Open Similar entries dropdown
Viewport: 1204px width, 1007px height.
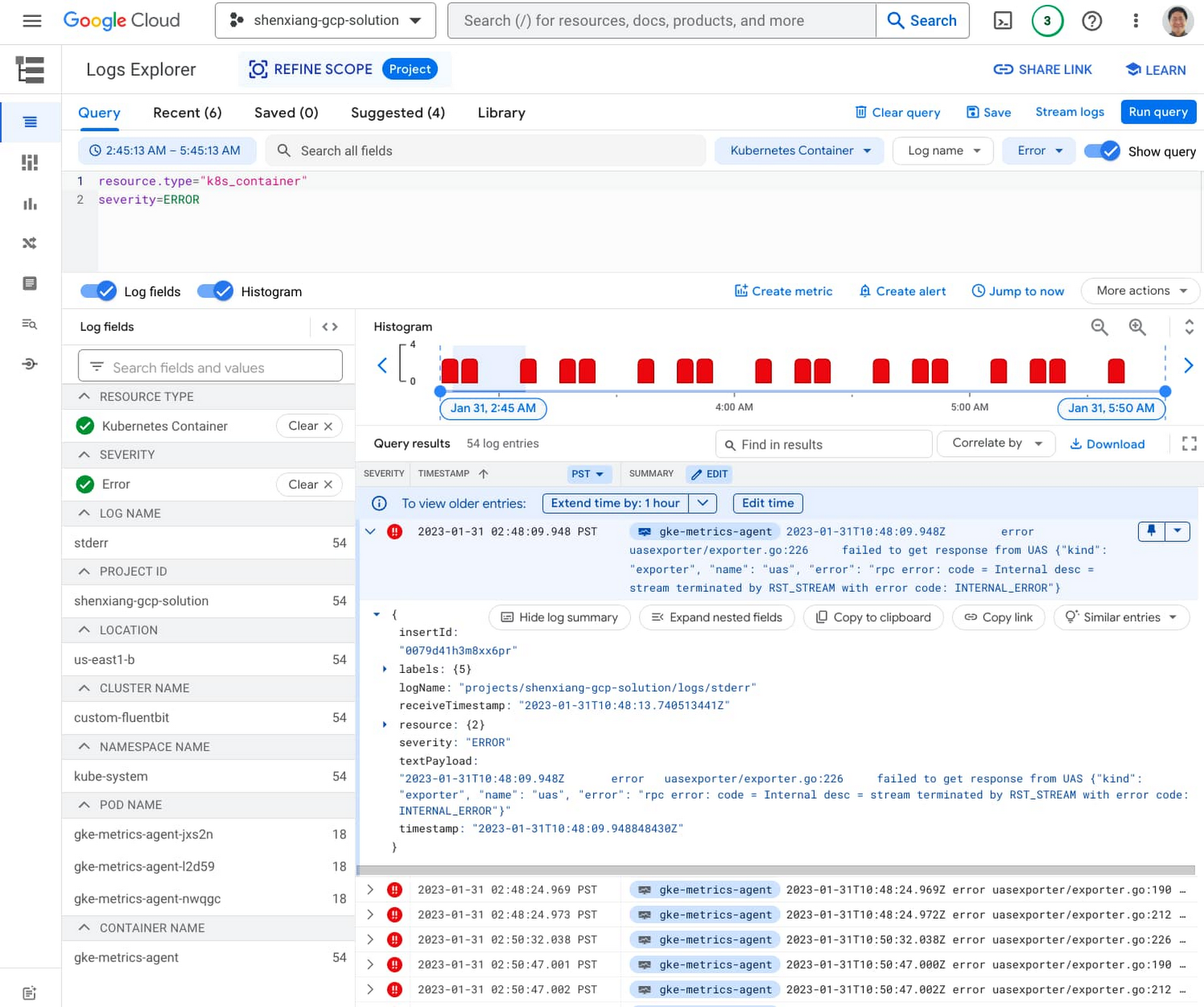(1121, 617)
